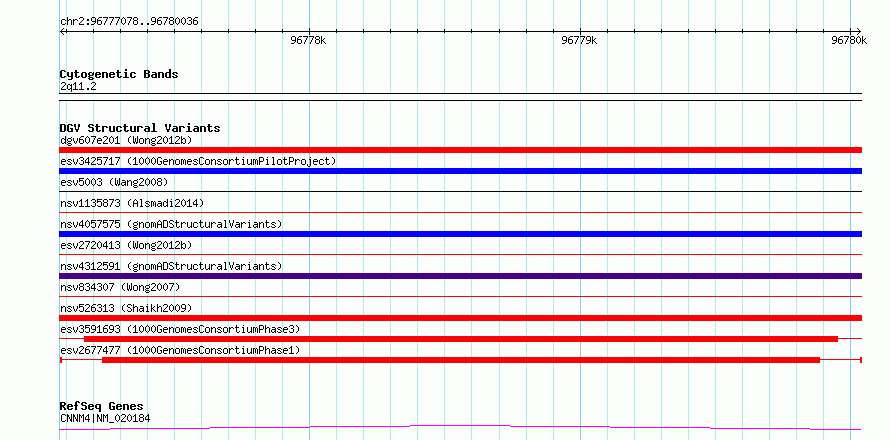Click the 96780k ruler tick label
The image size is (890, 440).
[849, 40]
